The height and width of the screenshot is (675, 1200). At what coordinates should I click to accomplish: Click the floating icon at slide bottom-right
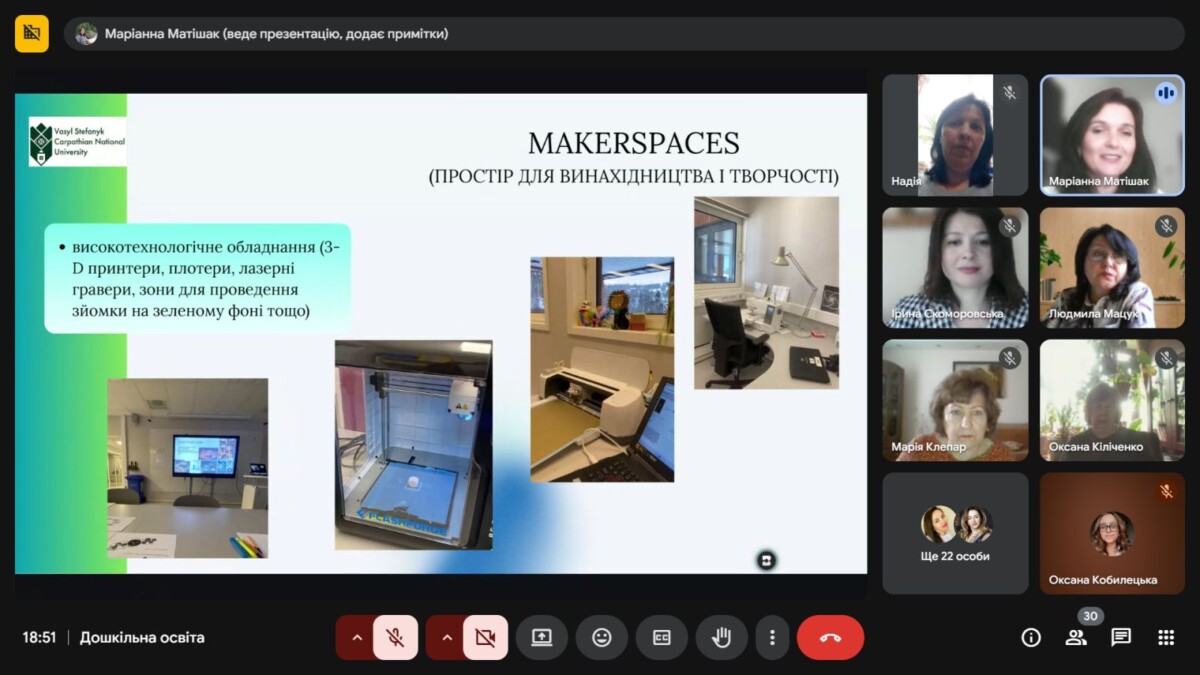(x=767, y=560)
